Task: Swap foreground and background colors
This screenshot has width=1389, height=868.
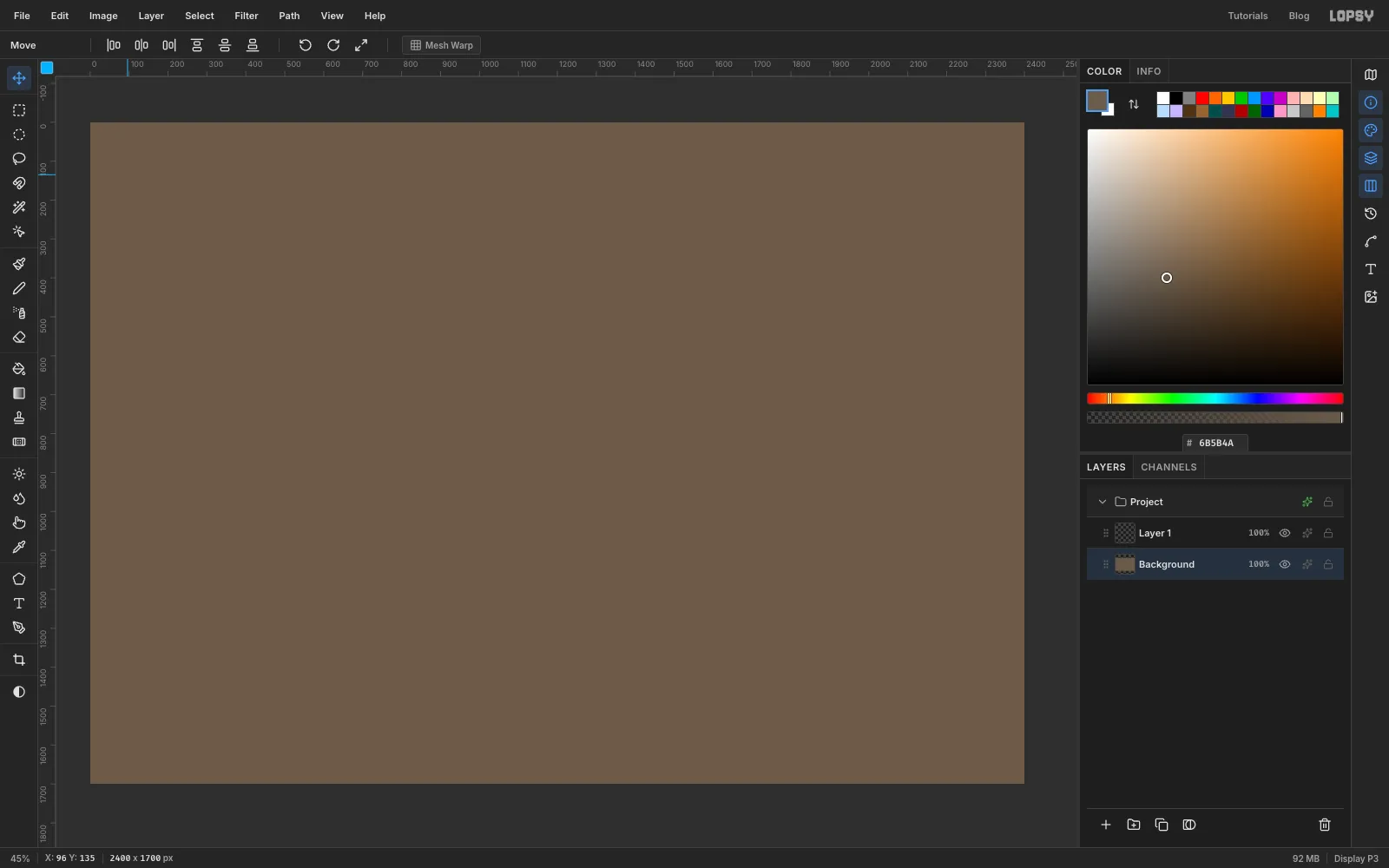Action: (x=1134, y=104)
